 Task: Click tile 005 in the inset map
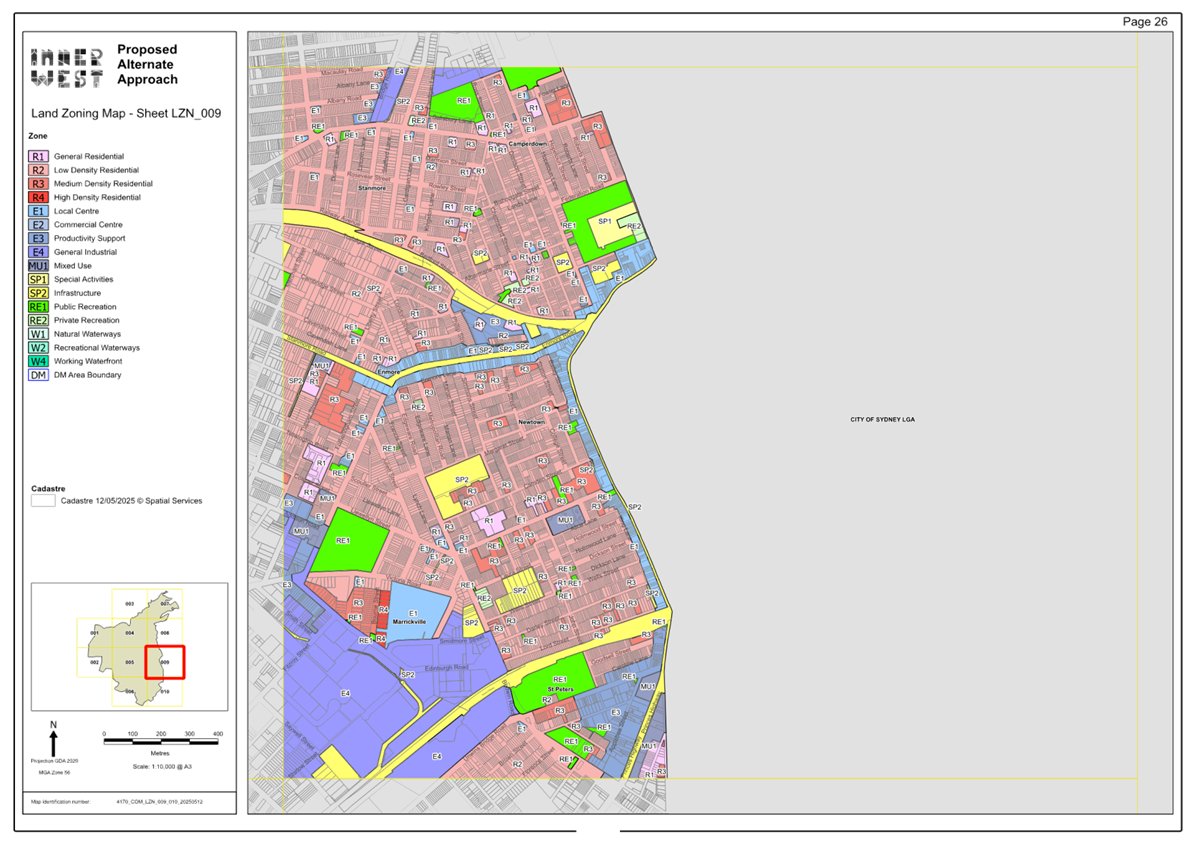(130, 662)
